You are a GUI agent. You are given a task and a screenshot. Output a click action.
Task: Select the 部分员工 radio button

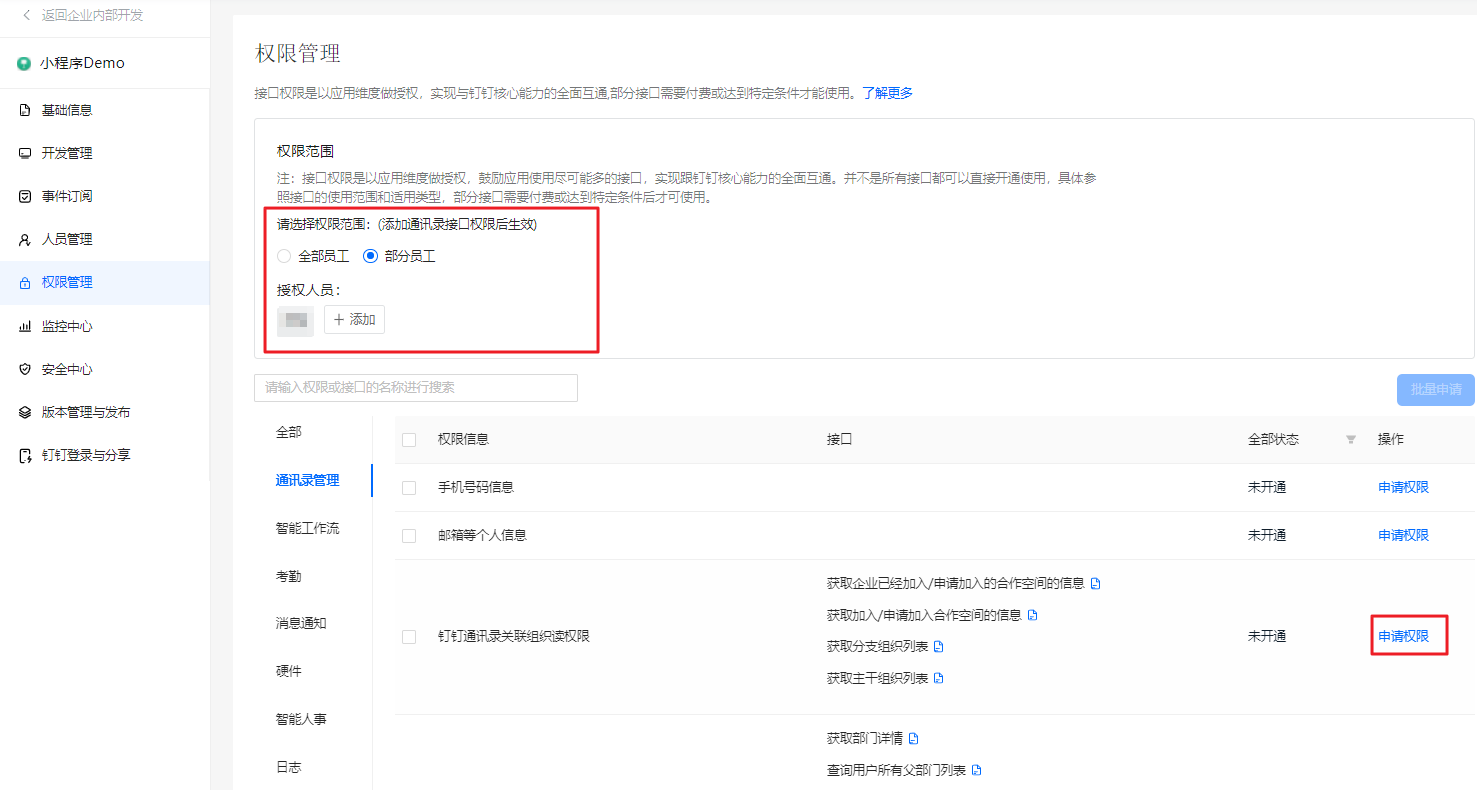(370, 256)
